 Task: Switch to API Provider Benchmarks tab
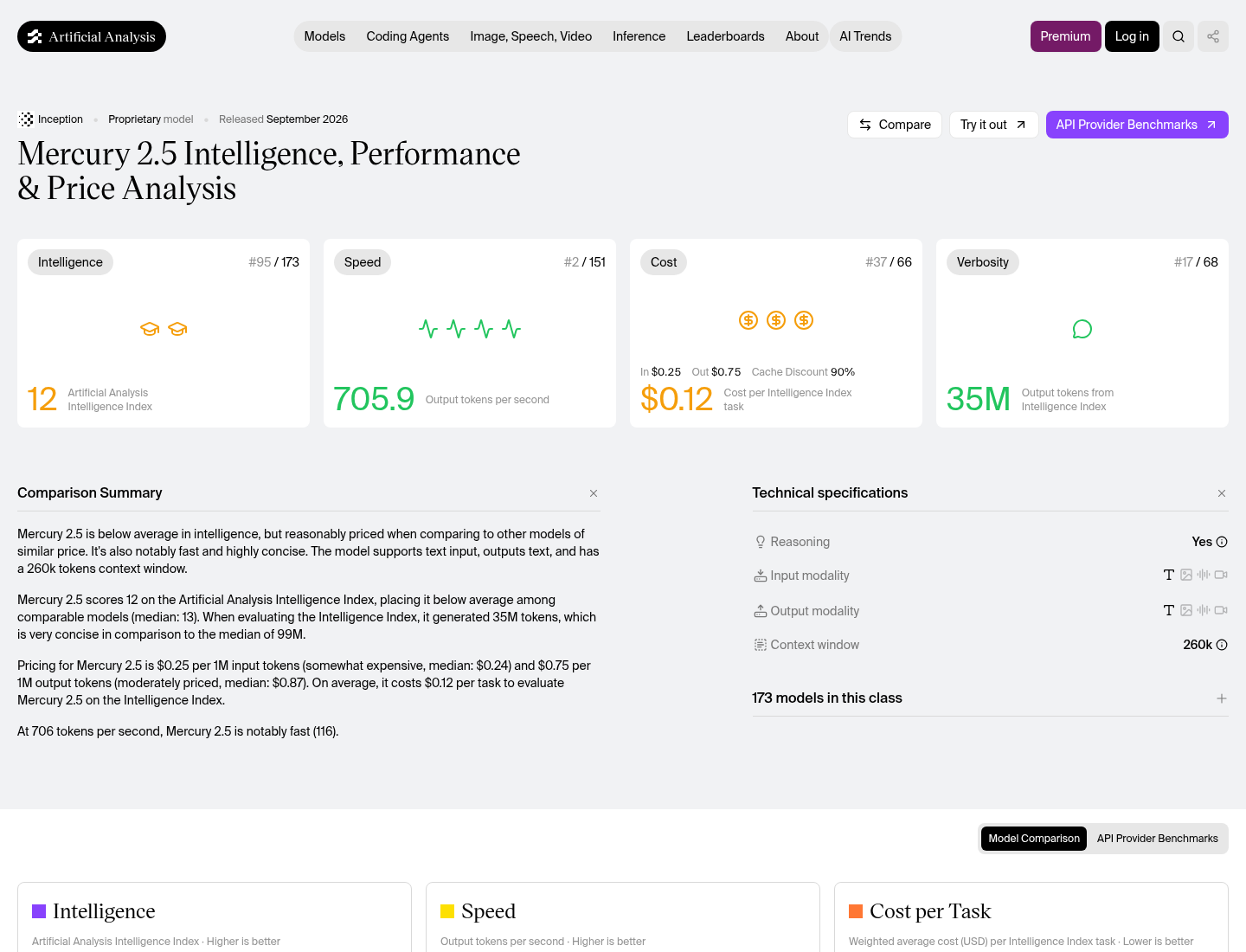tap(1158, 839)
